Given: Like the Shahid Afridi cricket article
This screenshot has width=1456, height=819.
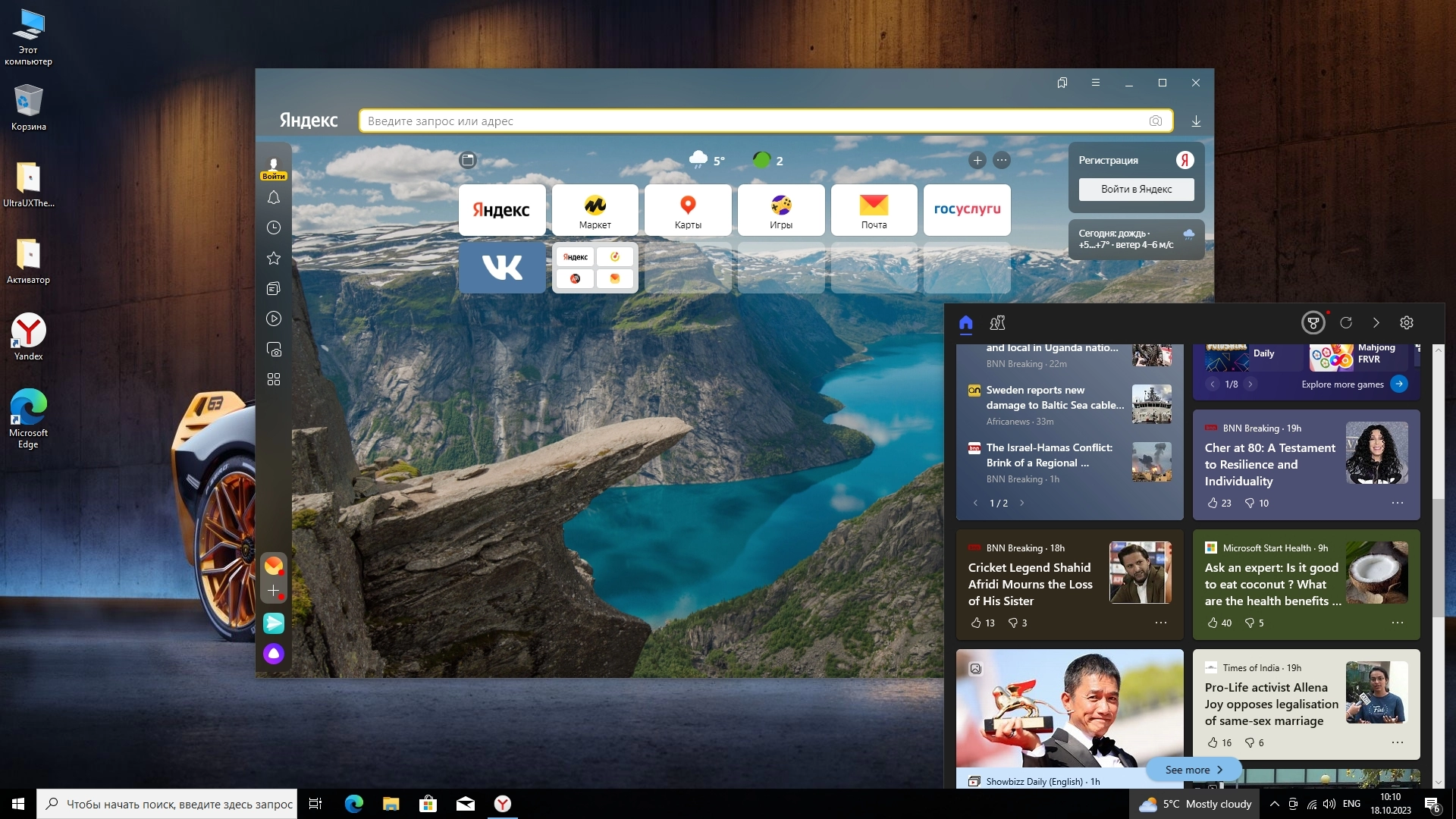Looking at the screenshot, I should coord(976,623).
